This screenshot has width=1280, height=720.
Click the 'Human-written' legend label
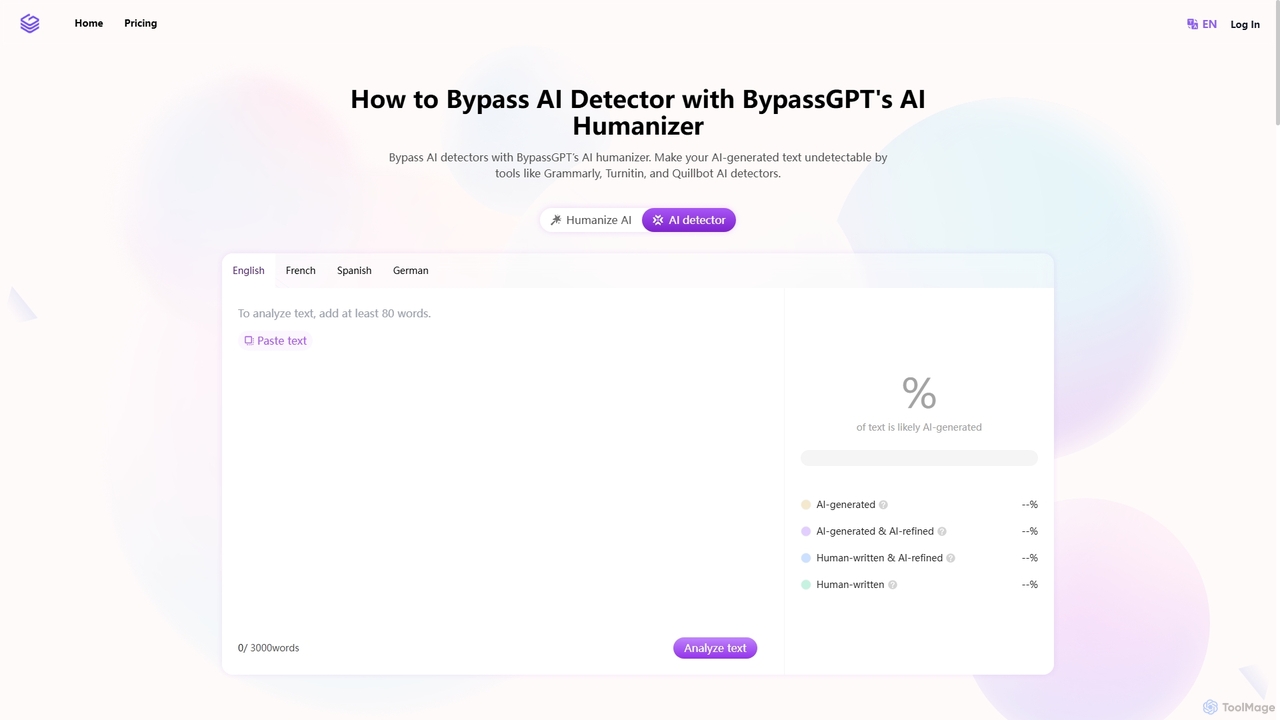tap(850, 585)
